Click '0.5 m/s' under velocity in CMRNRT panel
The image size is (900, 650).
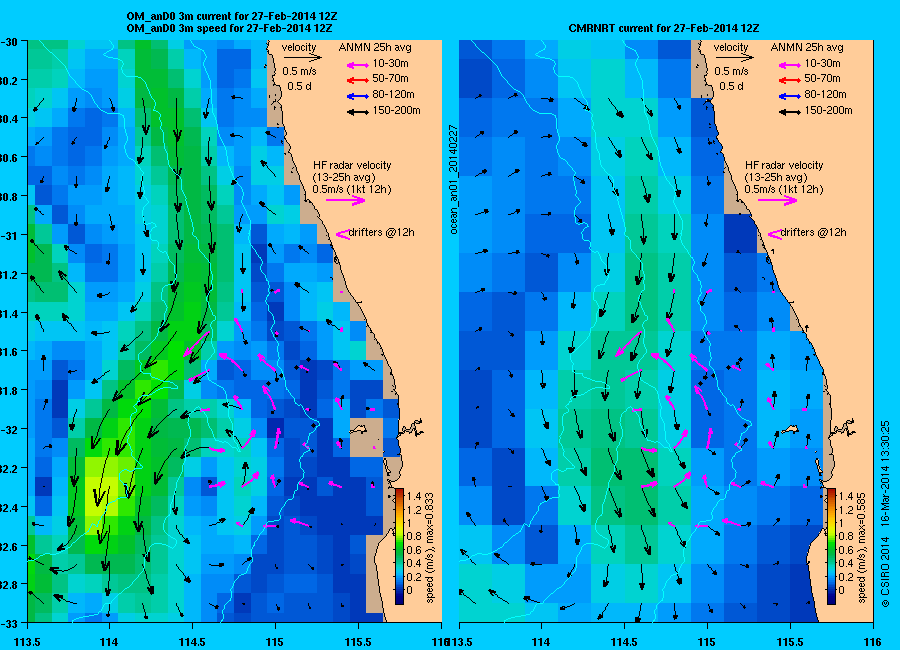pyautogui.click(x=731, y=72)
